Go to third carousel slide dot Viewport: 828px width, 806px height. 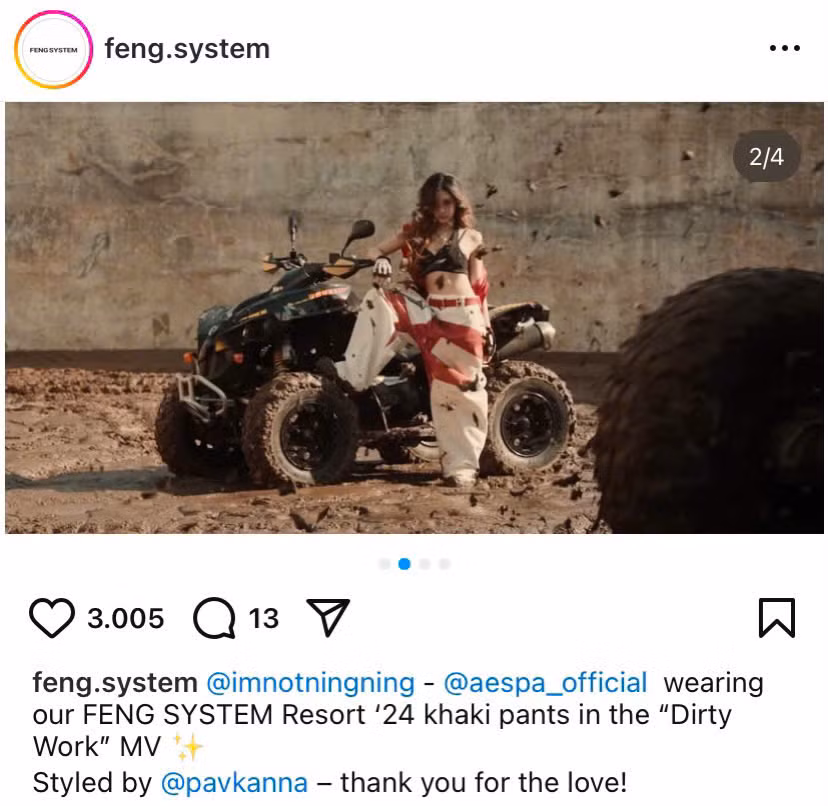425,564
